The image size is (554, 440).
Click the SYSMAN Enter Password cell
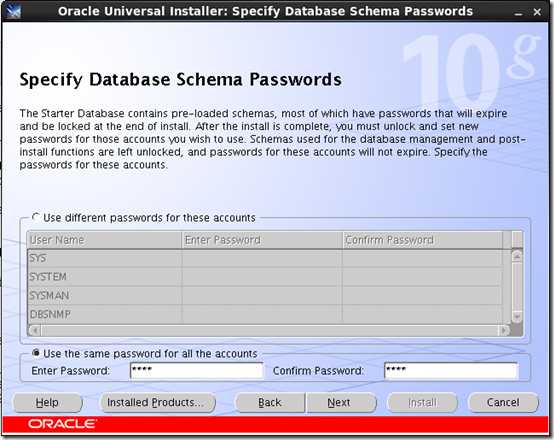point(262,295)
